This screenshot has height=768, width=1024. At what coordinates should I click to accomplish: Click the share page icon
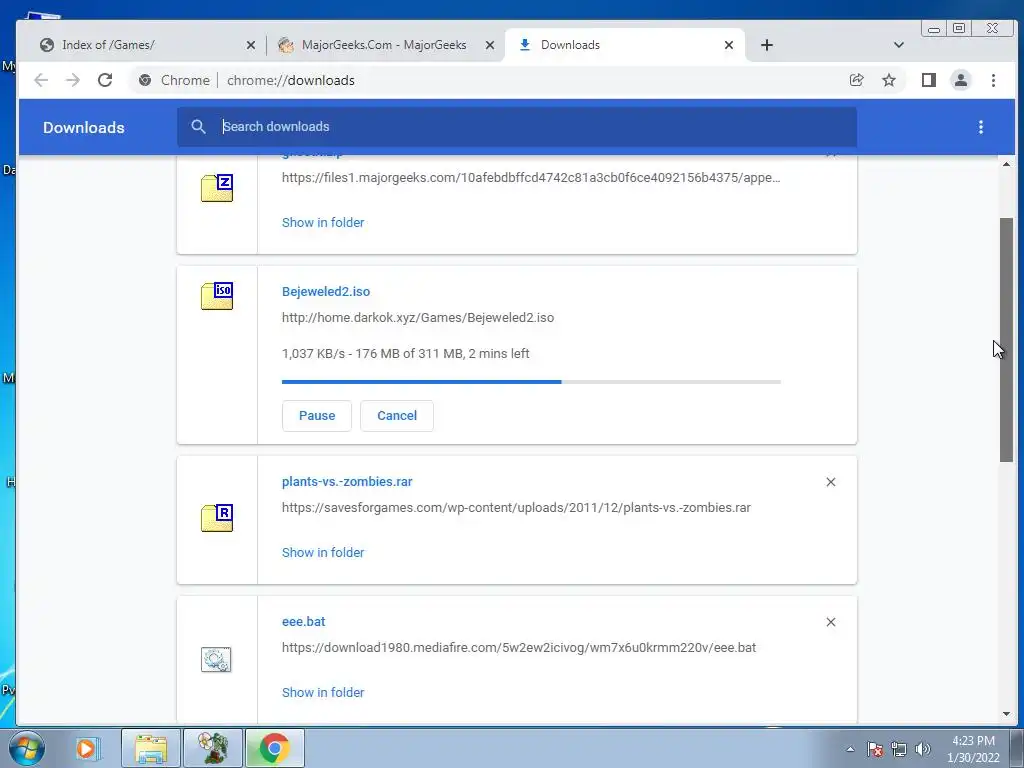tap(856, 80)
